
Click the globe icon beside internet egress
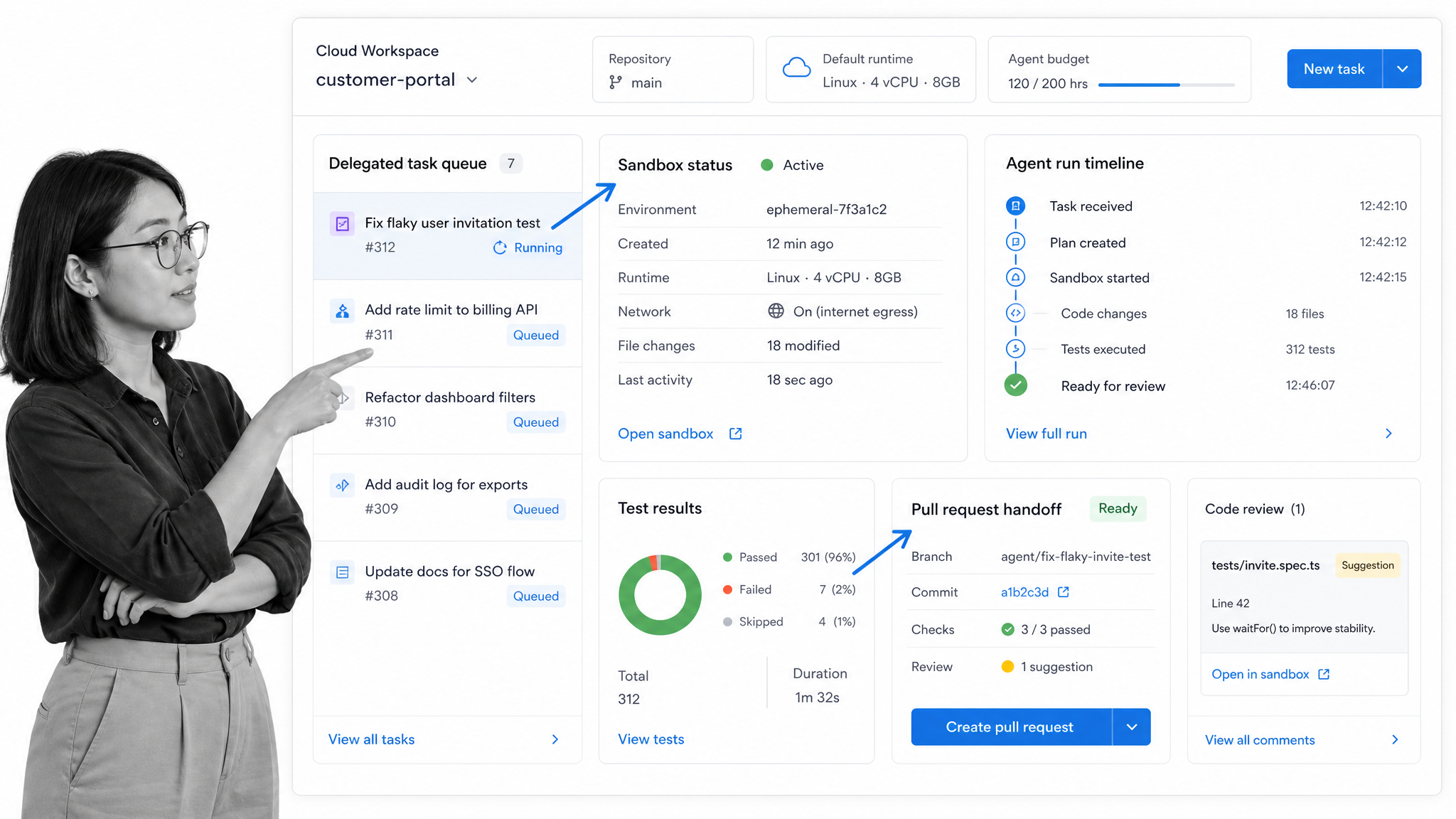point(776,311)
